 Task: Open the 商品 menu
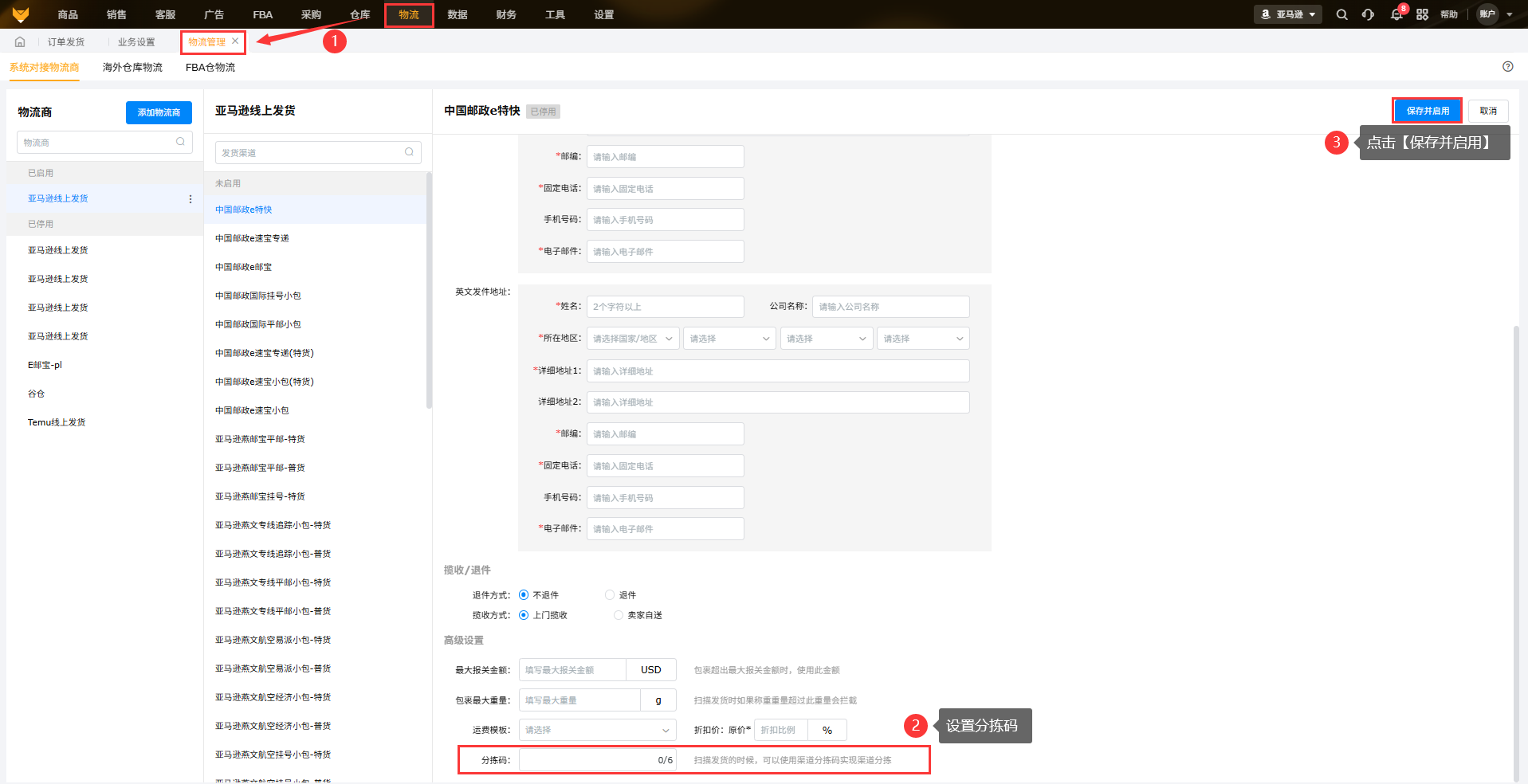68,14
